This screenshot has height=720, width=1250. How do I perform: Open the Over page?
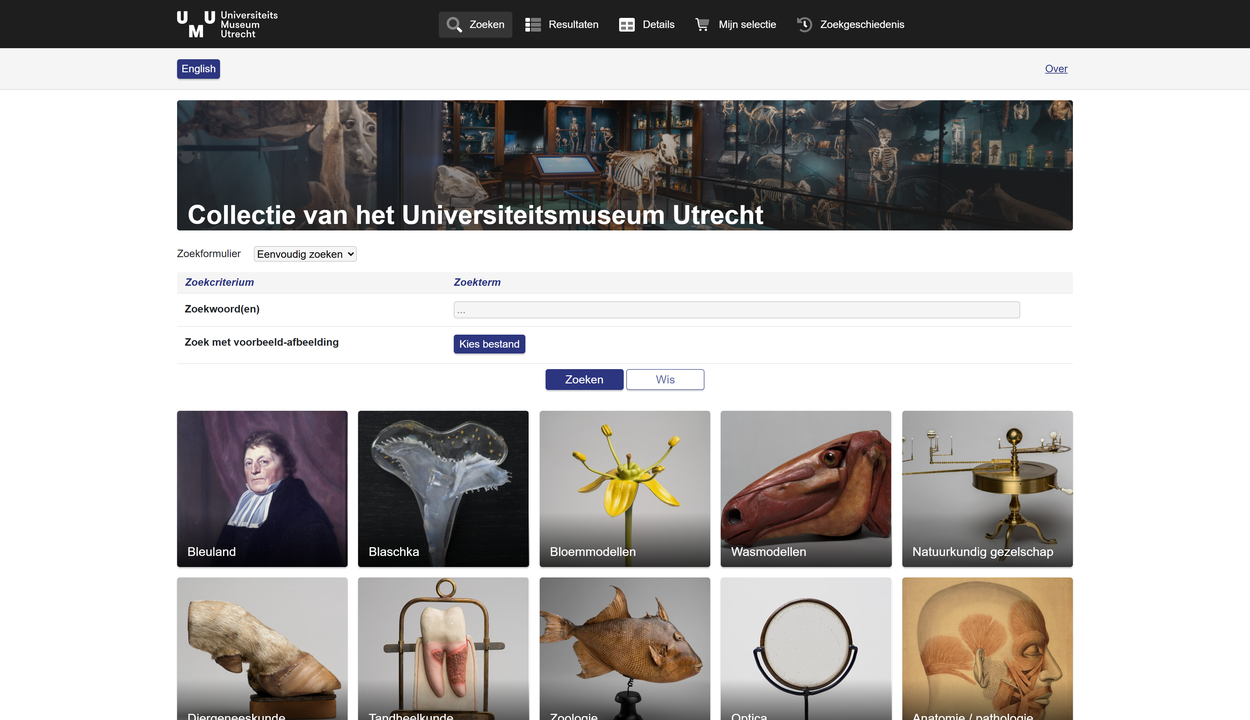point(1056,68)
